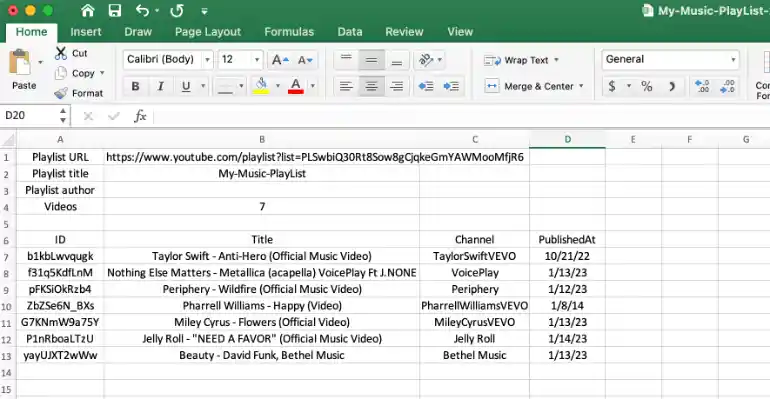Expand the Copy options arrow
This screenshot has height=399, width=770.
point(102,73)
